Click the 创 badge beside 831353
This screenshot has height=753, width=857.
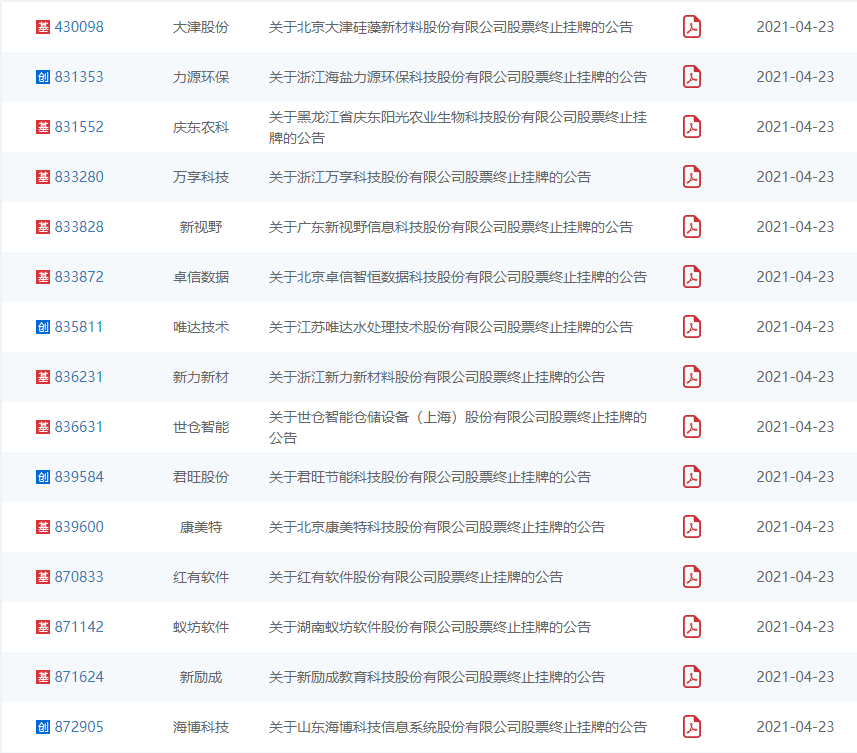(43, 77)
